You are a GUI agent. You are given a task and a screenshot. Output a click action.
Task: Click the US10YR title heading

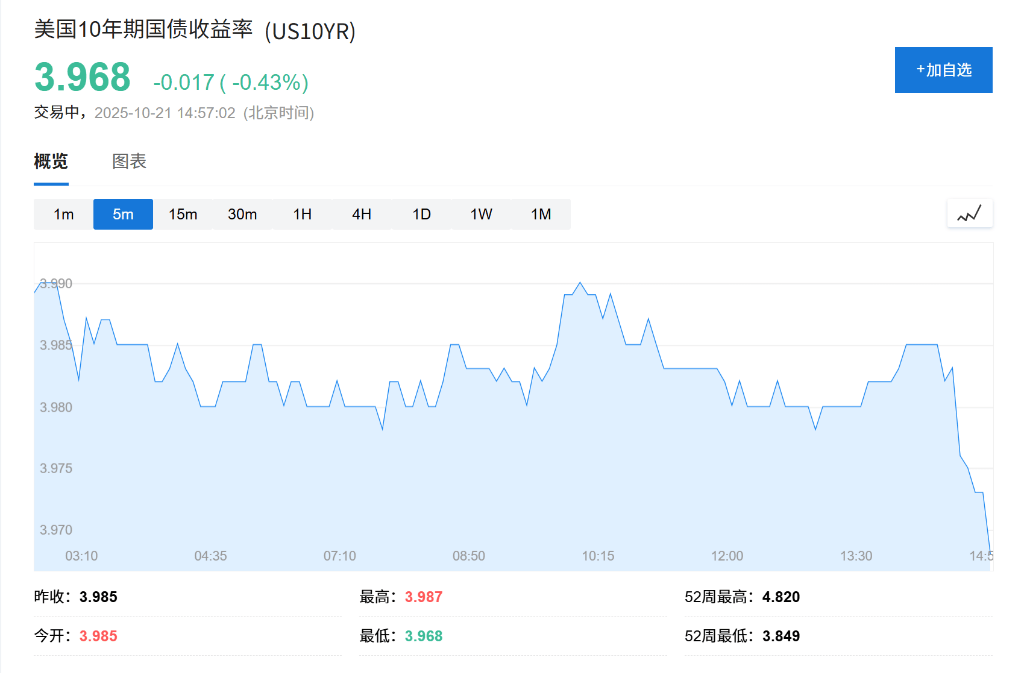pos(194,32)
